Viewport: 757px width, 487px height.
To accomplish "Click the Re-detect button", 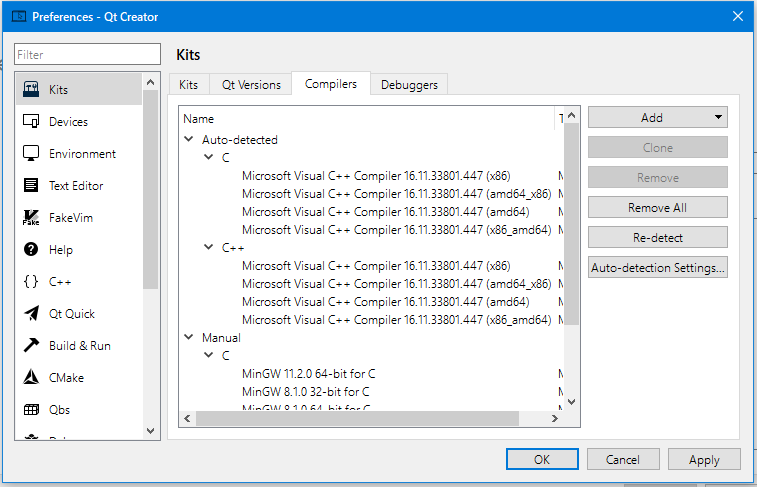I will 657,238.
